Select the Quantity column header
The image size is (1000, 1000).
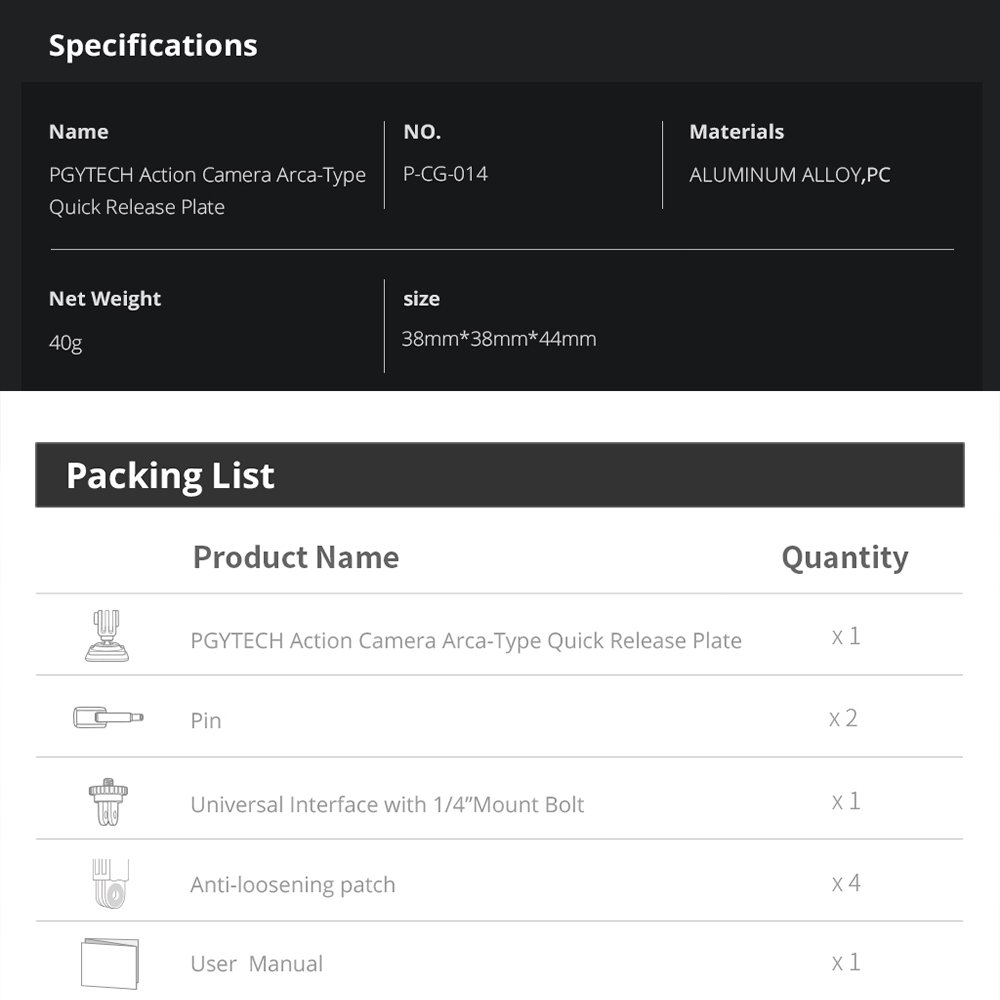click(x=845, y=558)
